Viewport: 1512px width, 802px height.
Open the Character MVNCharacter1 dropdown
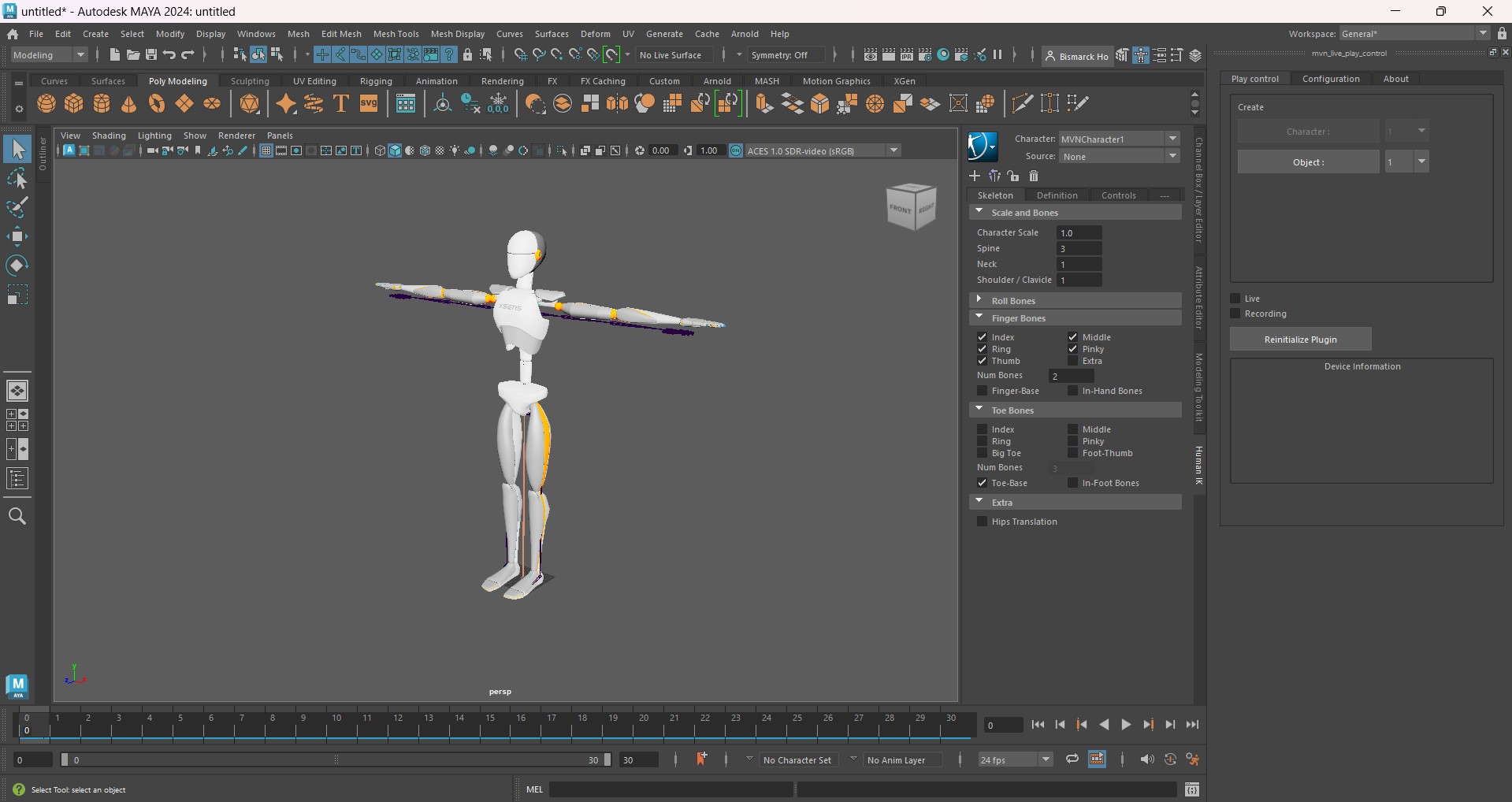1119,139
